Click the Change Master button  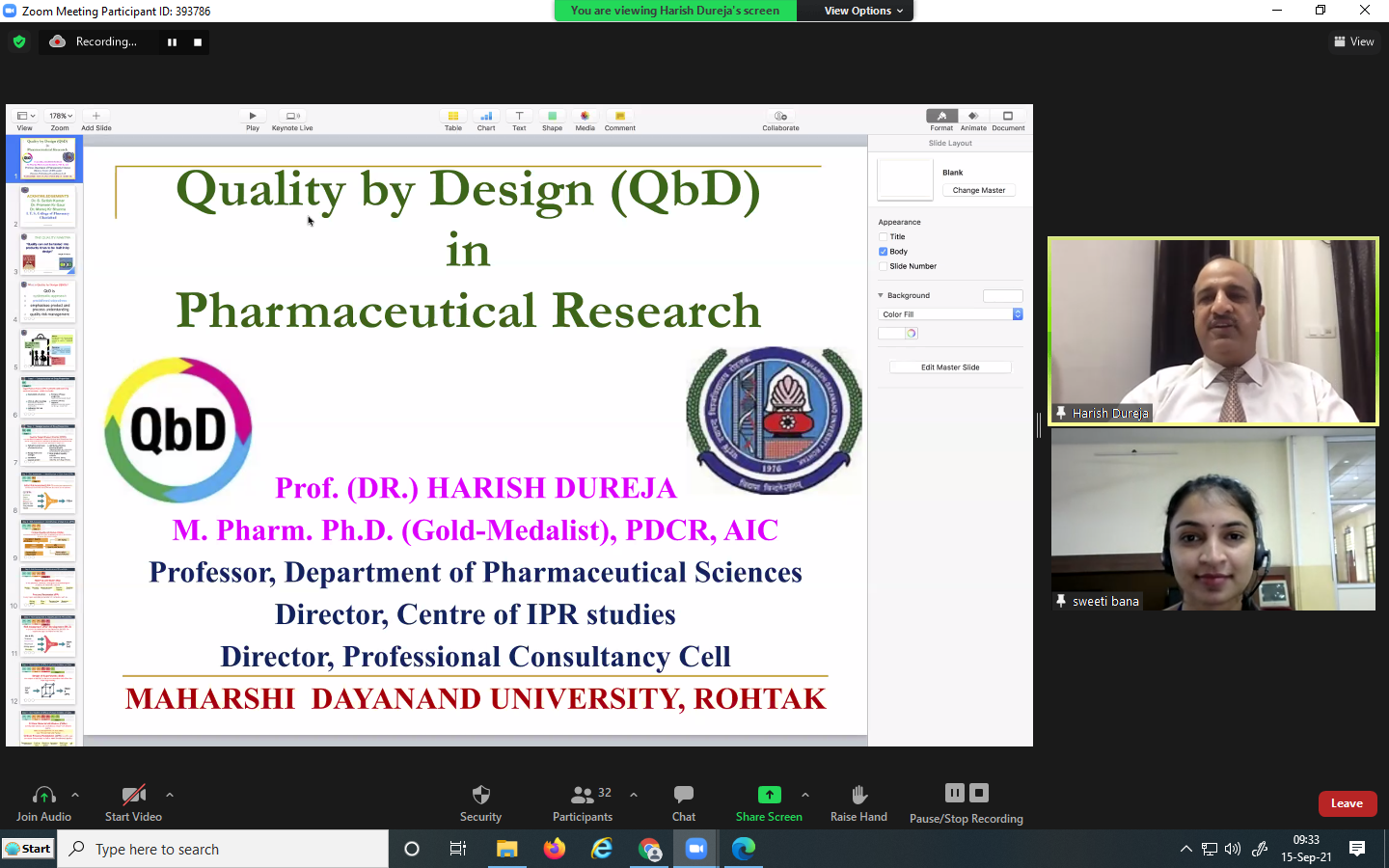click(979, 190)
